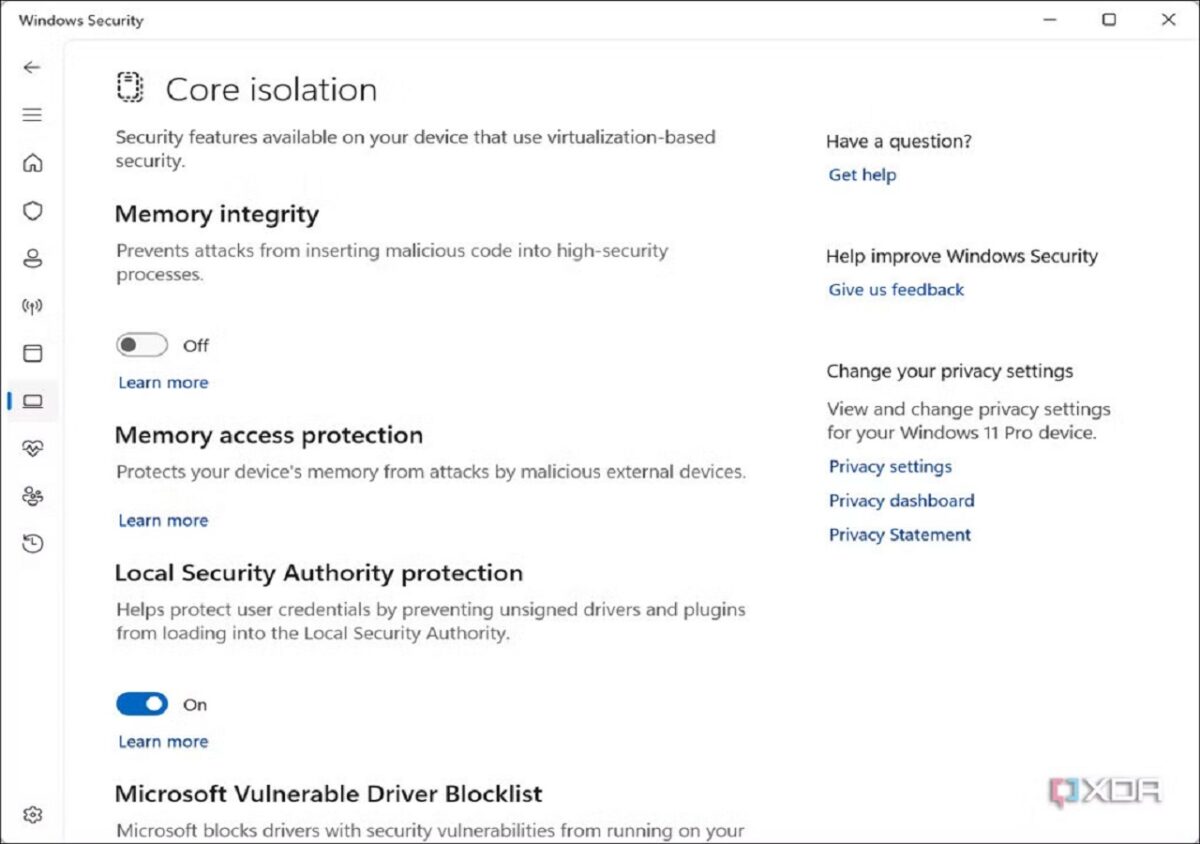The image size is (1200, 844).
Task: Open the hamburger navigation menu
Action: coord(32,115)
